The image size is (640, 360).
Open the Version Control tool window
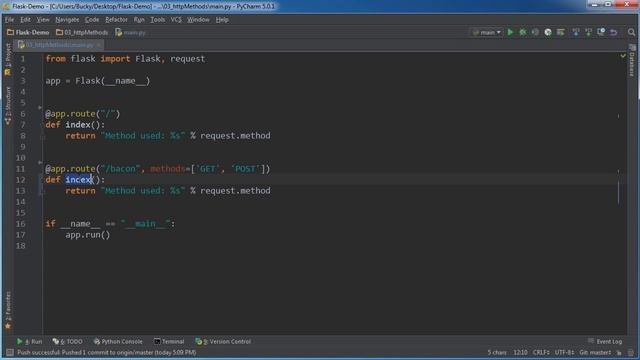(223, 341)
